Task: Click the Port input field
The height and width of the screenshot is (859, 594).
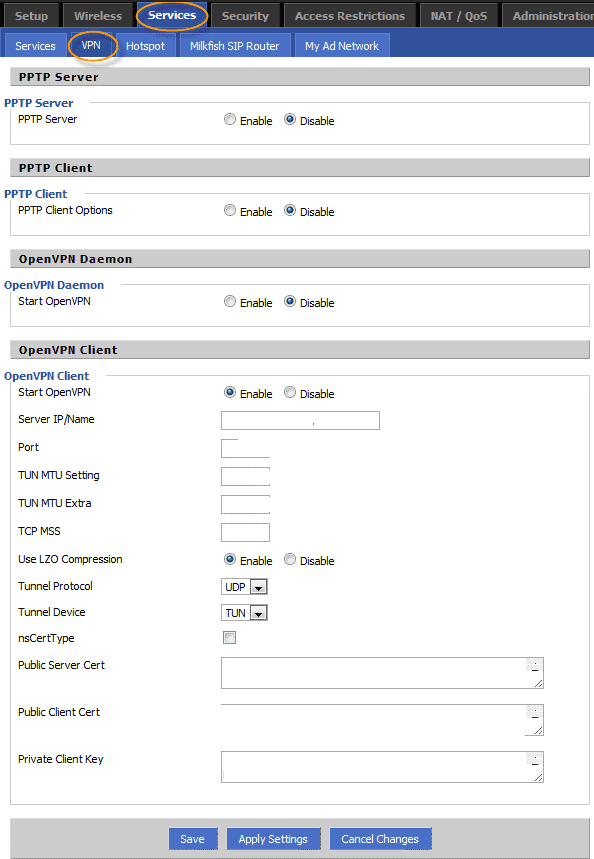Action: [245, 448]
